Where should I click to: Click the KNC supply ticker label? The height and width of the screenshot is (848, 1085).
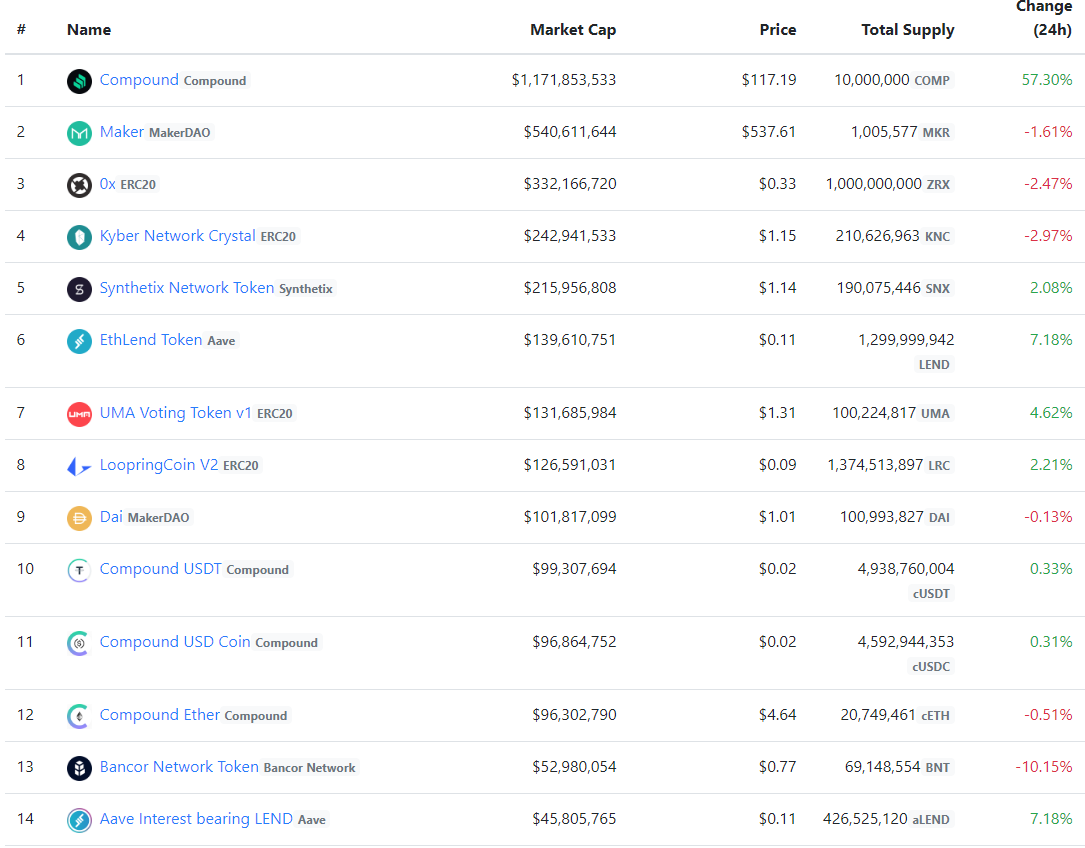click(938, 237)
